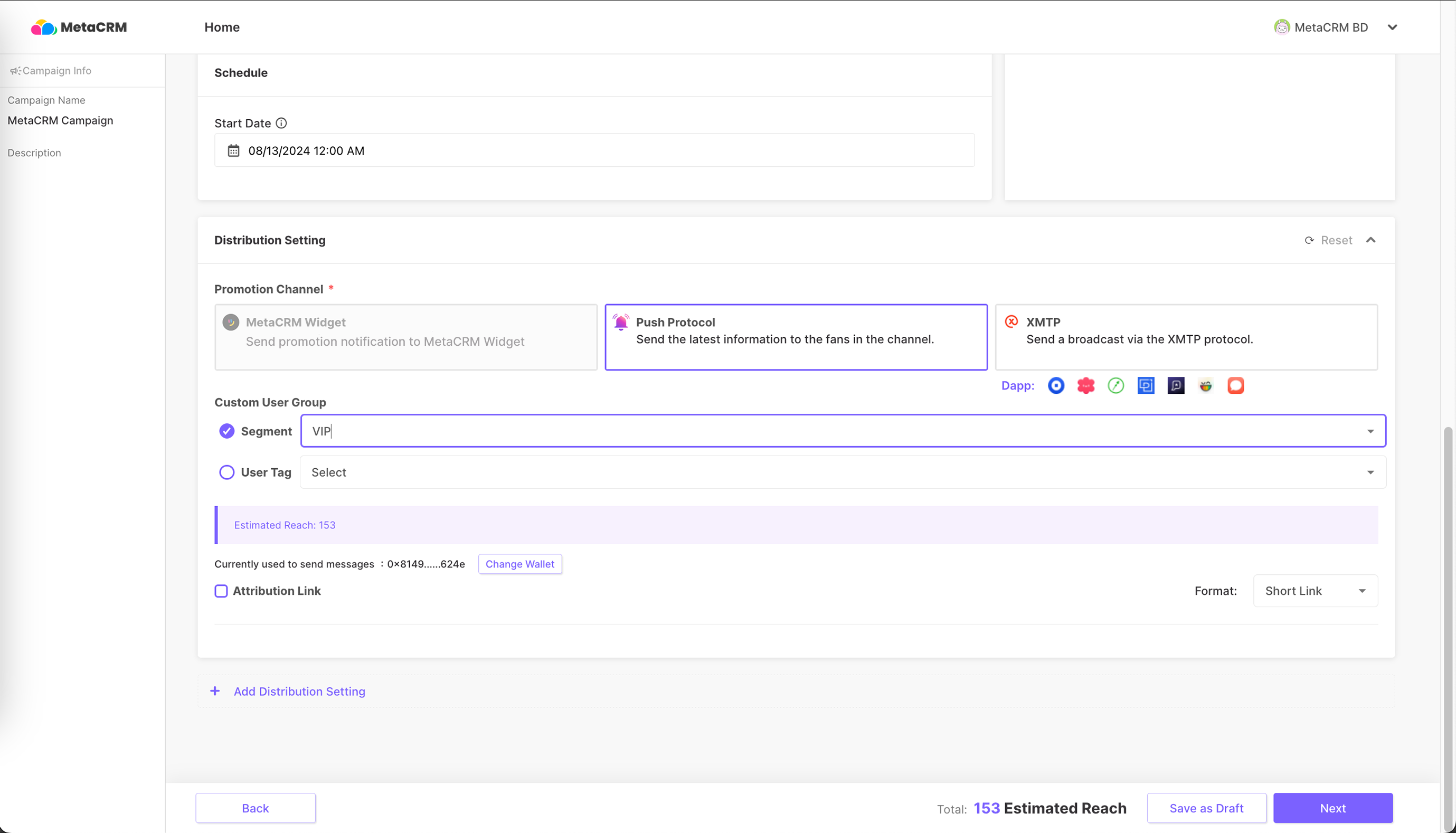
Task: Enable the Attribution Link checkbox
Action: (221, 590)
